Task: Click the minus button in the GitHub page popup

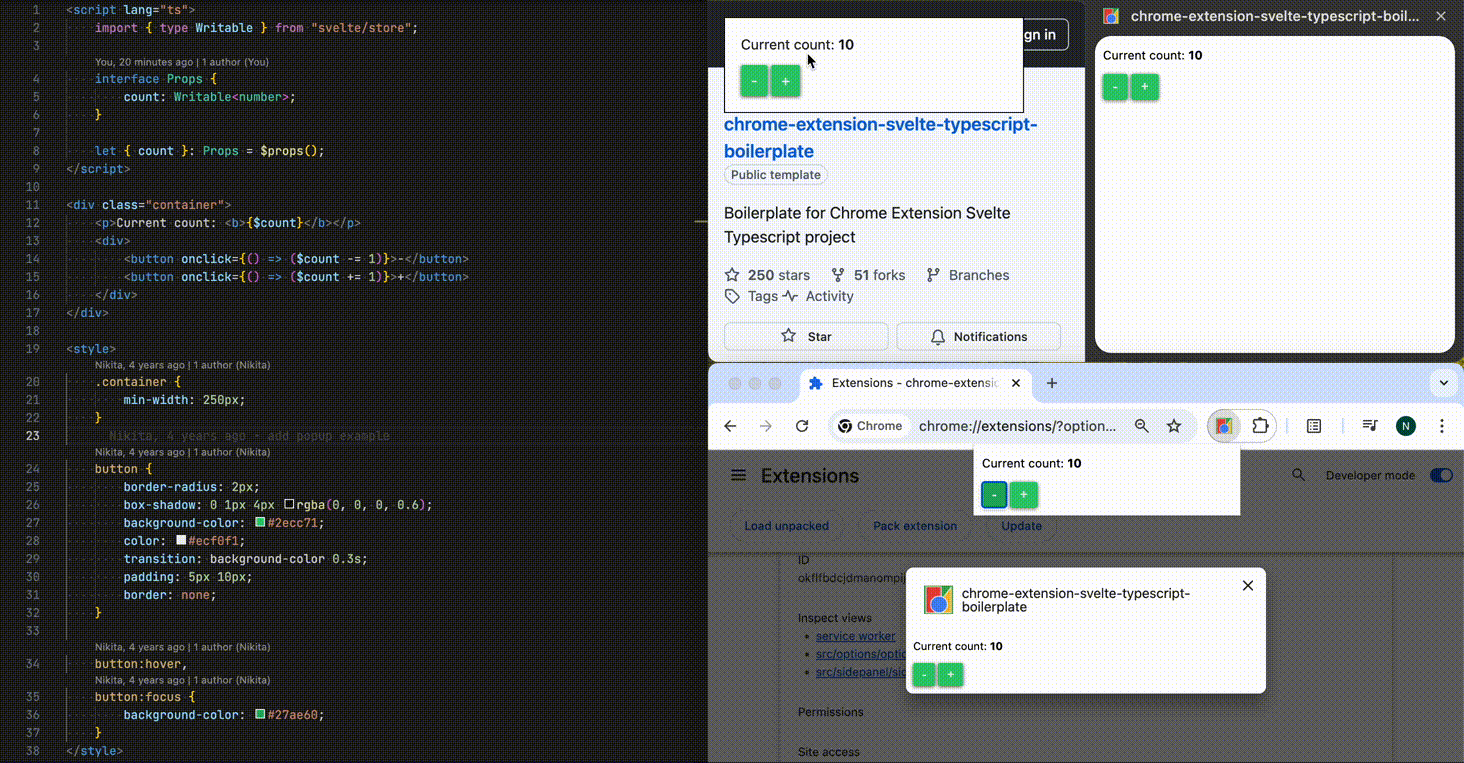Action: coord(754,81)
